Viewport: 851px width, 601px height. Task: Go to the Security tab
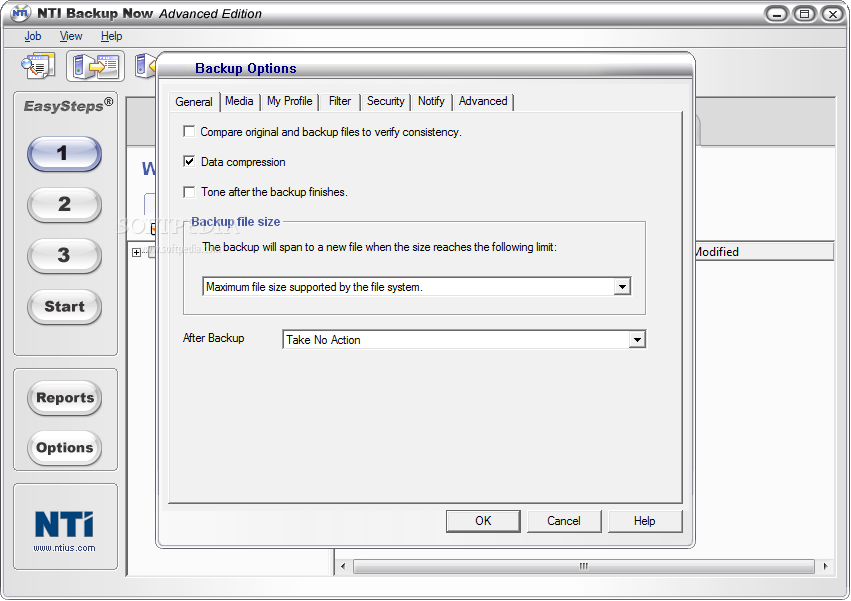coord(385,101)
